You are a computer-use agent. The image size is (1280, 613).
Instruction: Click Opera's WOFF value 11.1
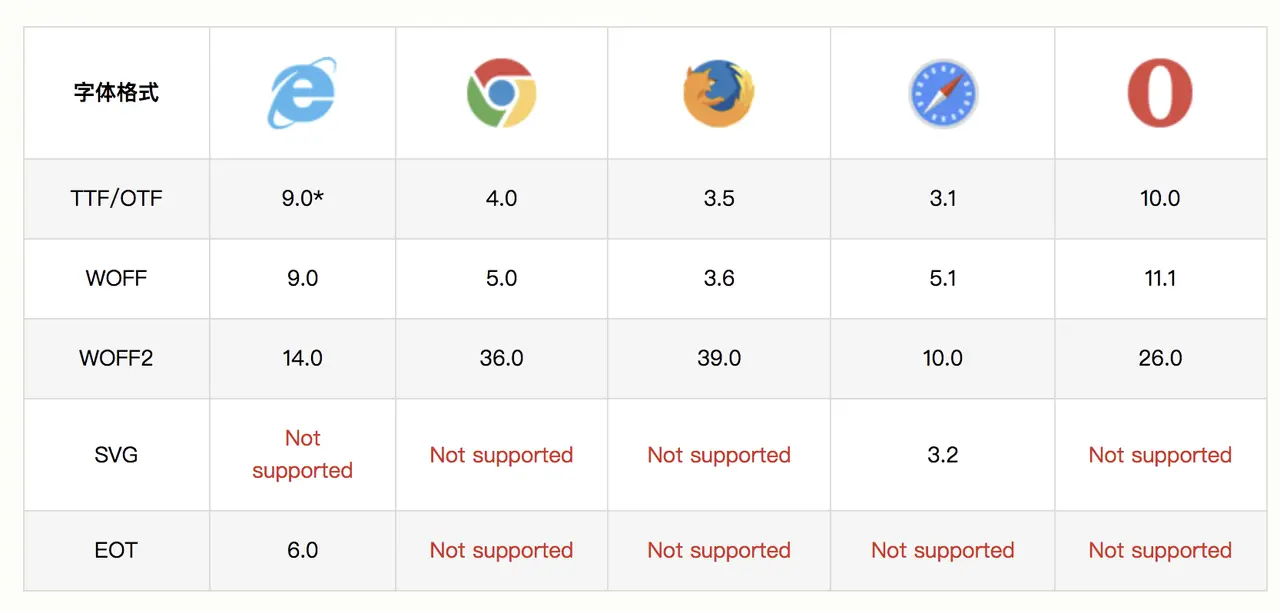(x=1160, y=278)
